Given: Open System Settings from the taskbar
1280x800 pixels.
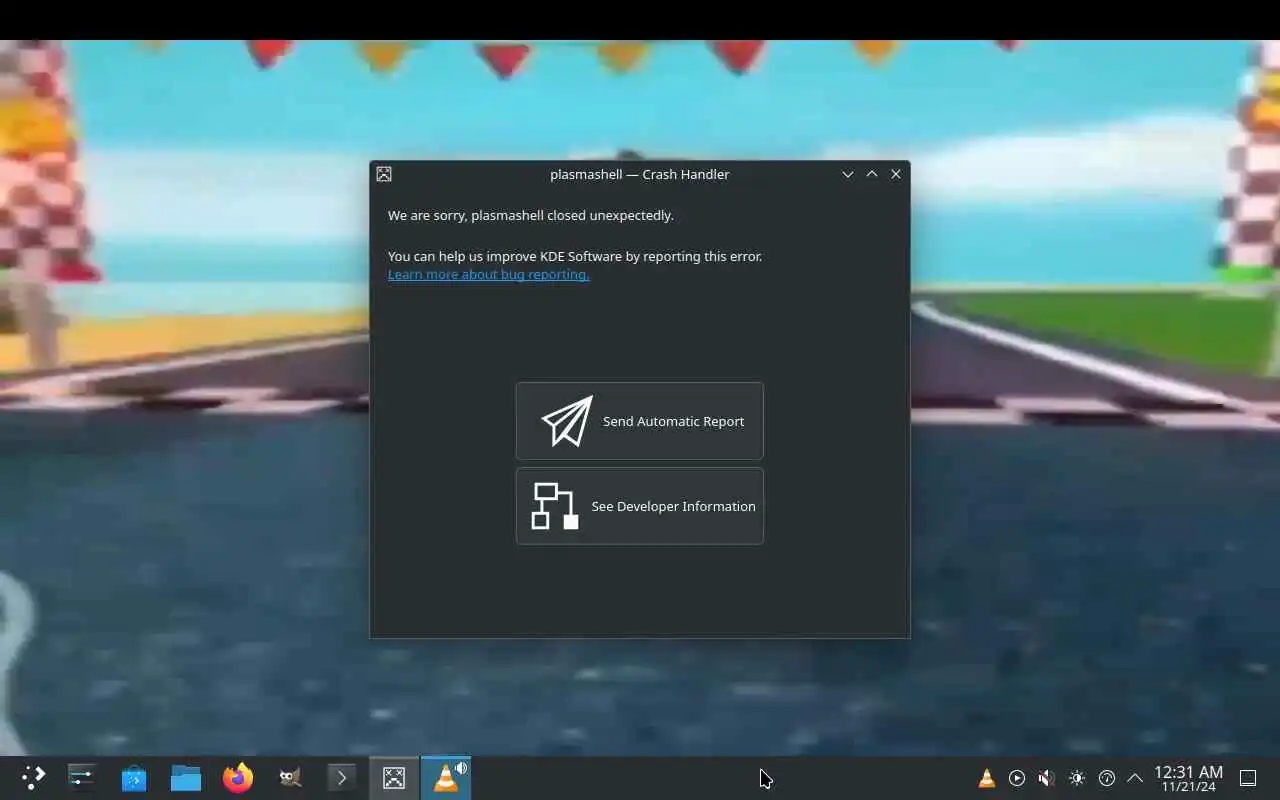Looking at the screenshot, I should click(x=82, y=778).
